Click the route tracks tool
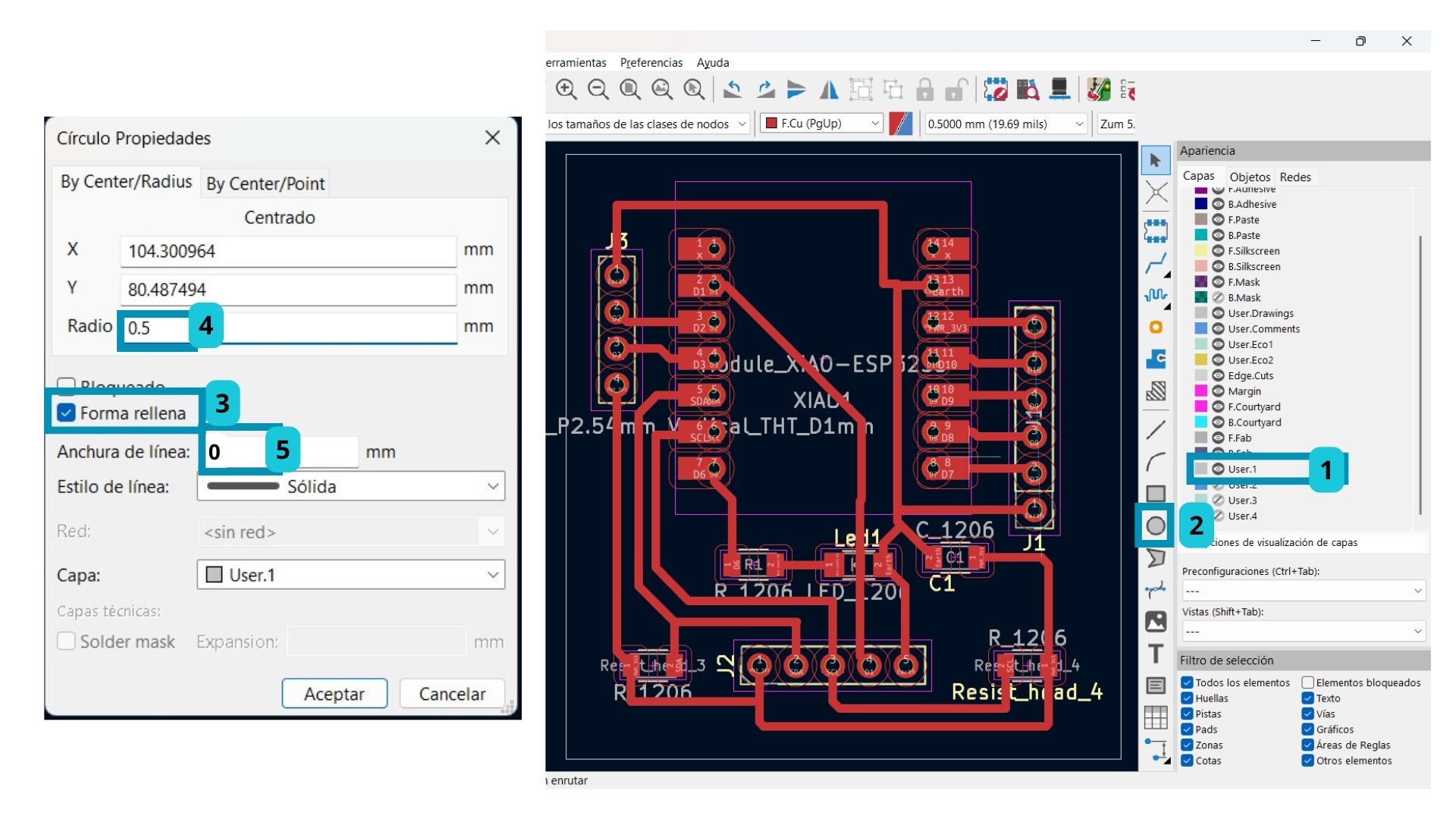 [1155, 264]
